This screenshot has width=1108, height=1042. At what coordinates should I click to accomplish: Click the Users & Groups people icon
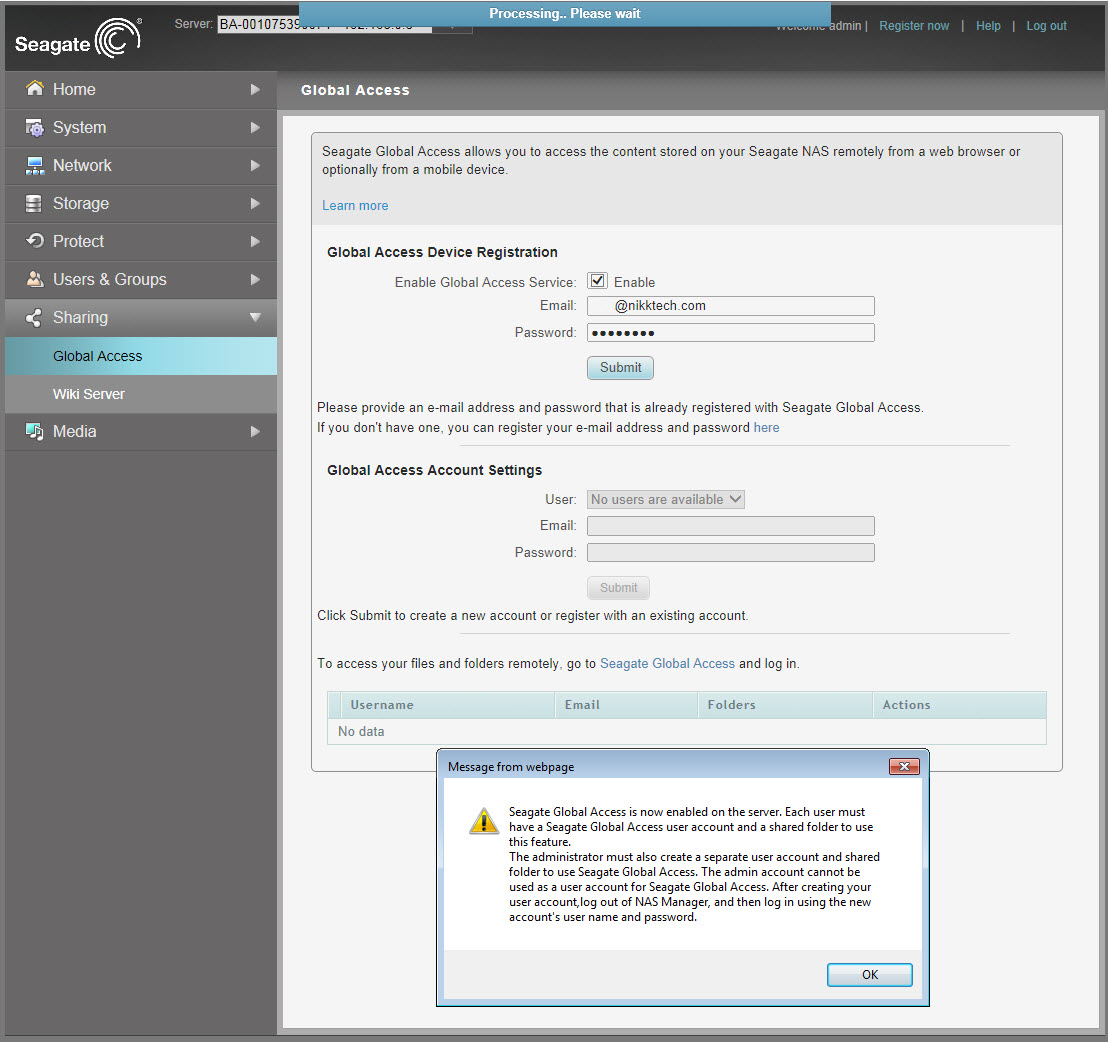35,279
